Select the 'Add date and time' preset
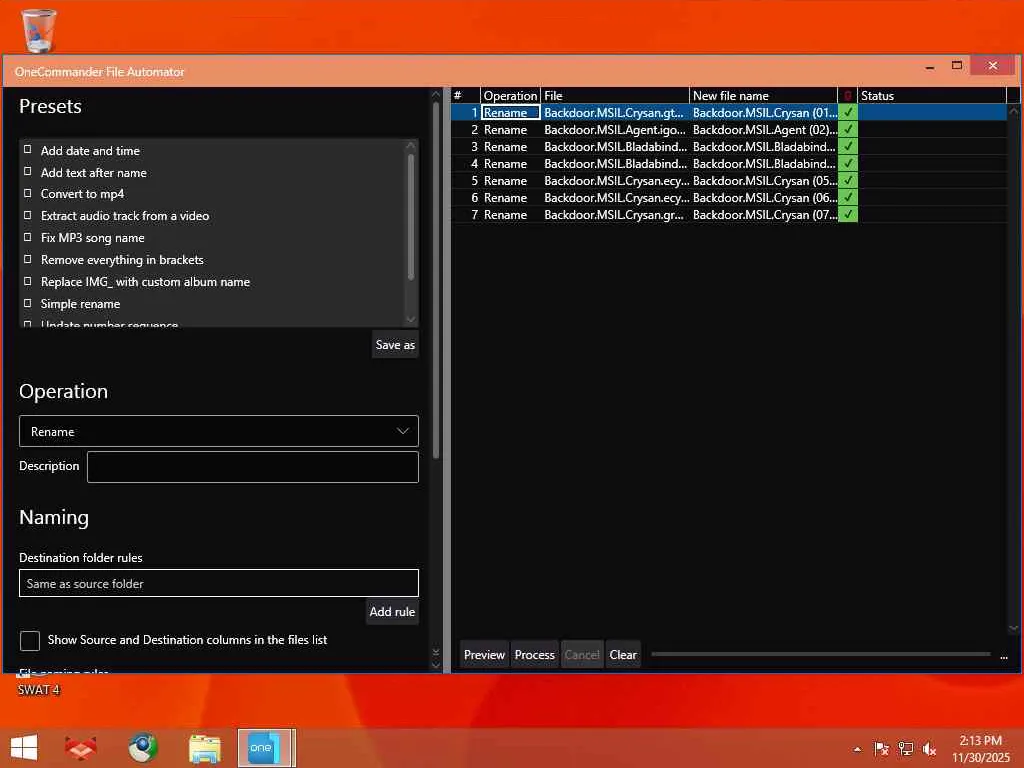 90,150
